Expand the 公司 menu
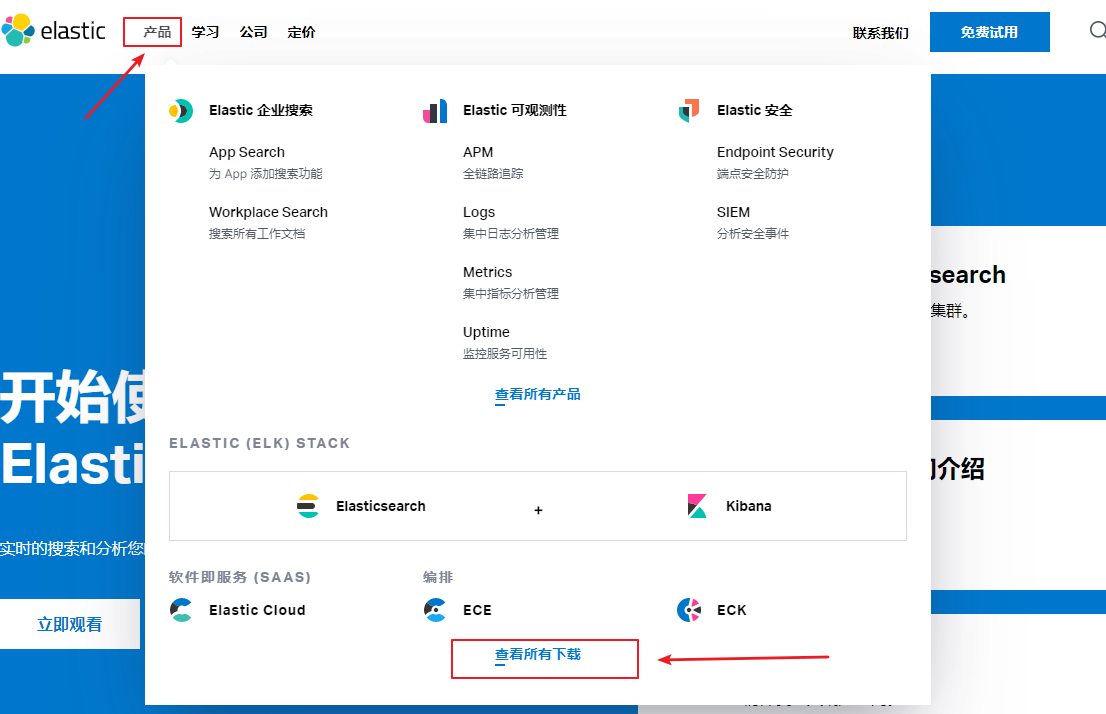The image size is (1106, 714). (x=253, y=32)
